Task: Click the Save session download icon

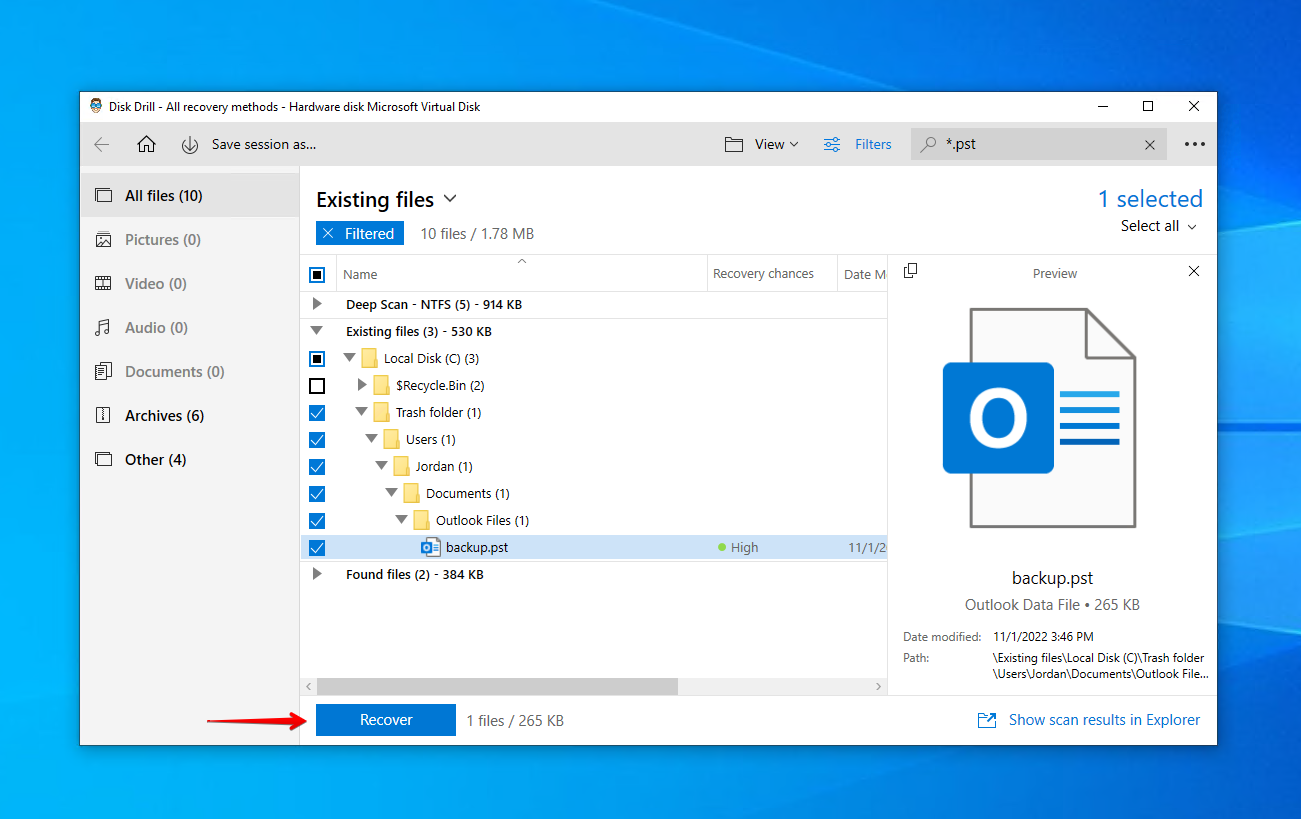Action: coord(190,145)
